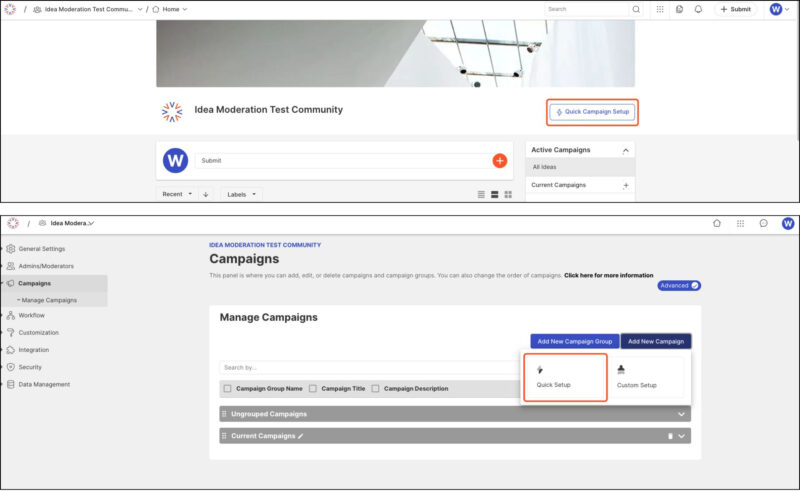Switch to grid view icon for ideas
800x491 pixels.
(508, 194)
